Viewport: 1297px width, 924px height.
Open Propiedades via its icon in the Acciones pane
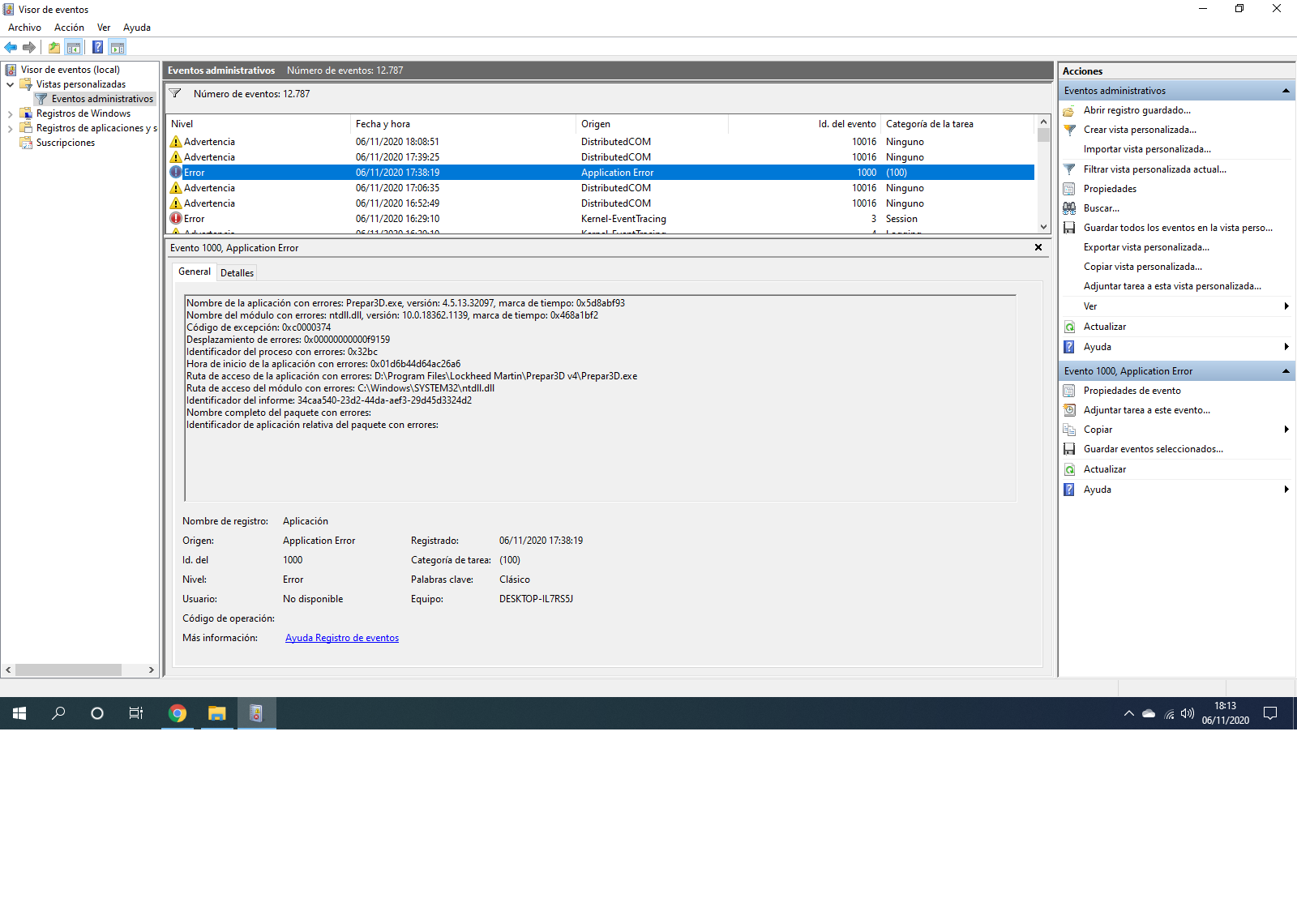pyautogui.click(x=1069, y=189)
